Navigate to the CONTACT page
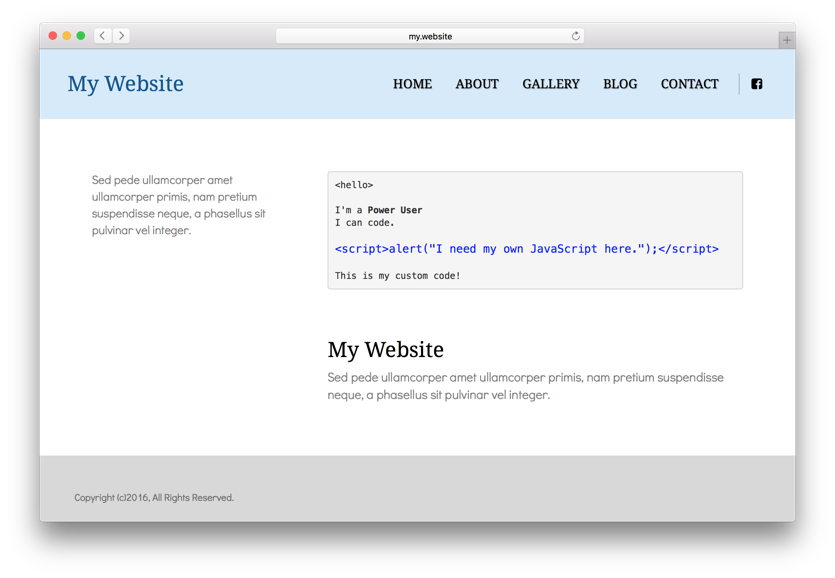835x578 pixels. point(690,84)
